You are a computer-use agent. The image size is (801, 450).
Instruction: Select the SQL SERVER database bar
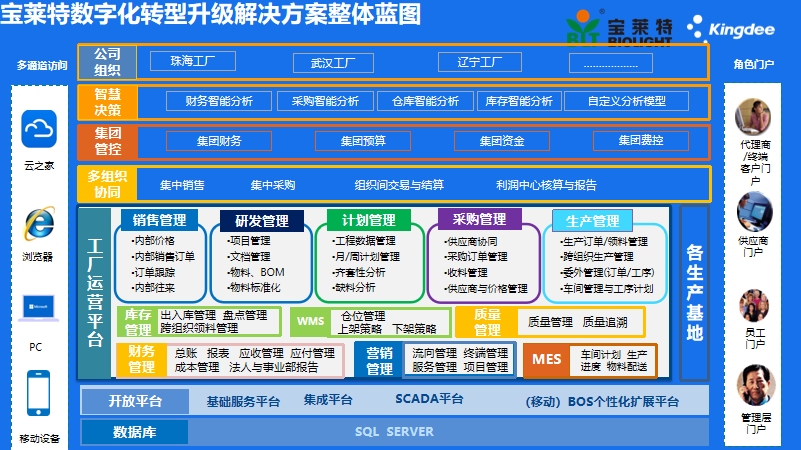click(x=394, y=432)
